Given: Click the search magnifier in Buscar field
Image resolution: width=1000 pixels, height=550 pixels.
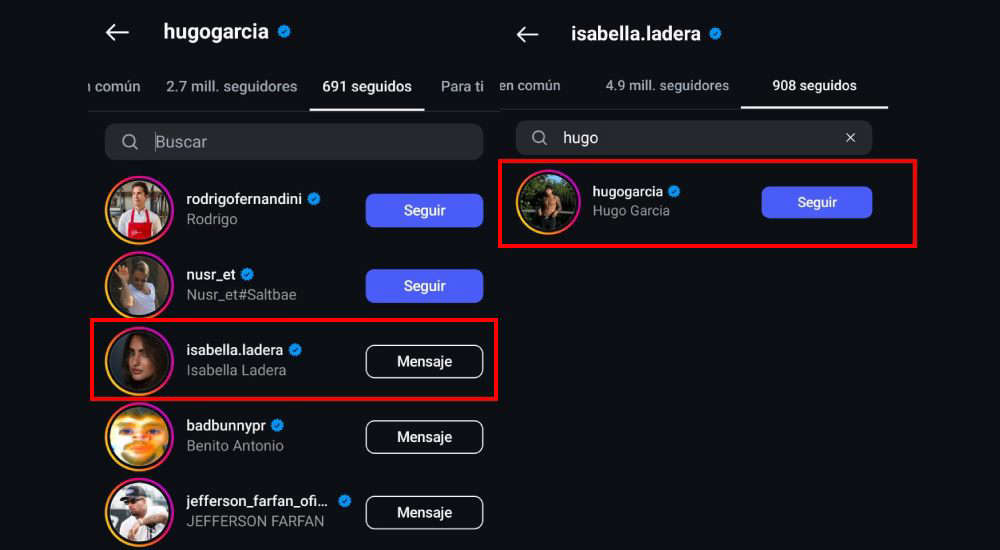Looking at the screenshot, I should [129, 142].
